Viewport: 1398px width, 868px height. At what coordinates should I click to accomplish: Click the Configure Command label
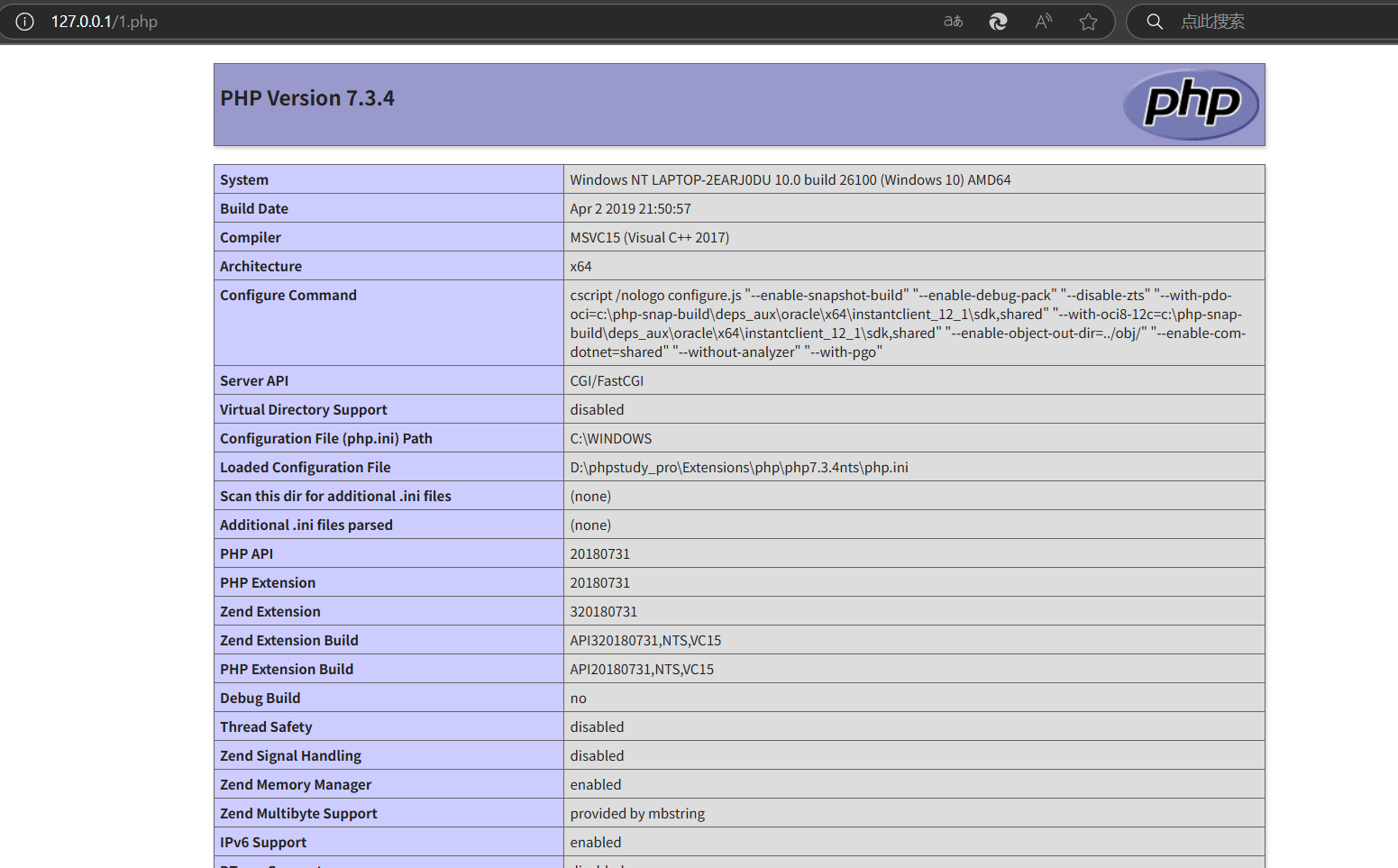(288, 295)
